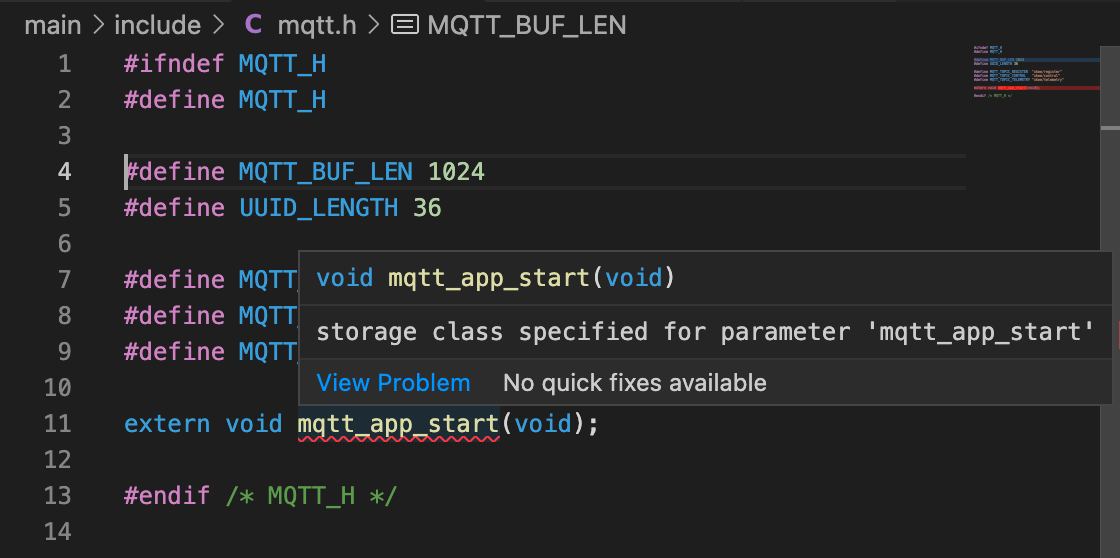
Task: Click 'No quick fixes available' text
Action: pos(634,383)
